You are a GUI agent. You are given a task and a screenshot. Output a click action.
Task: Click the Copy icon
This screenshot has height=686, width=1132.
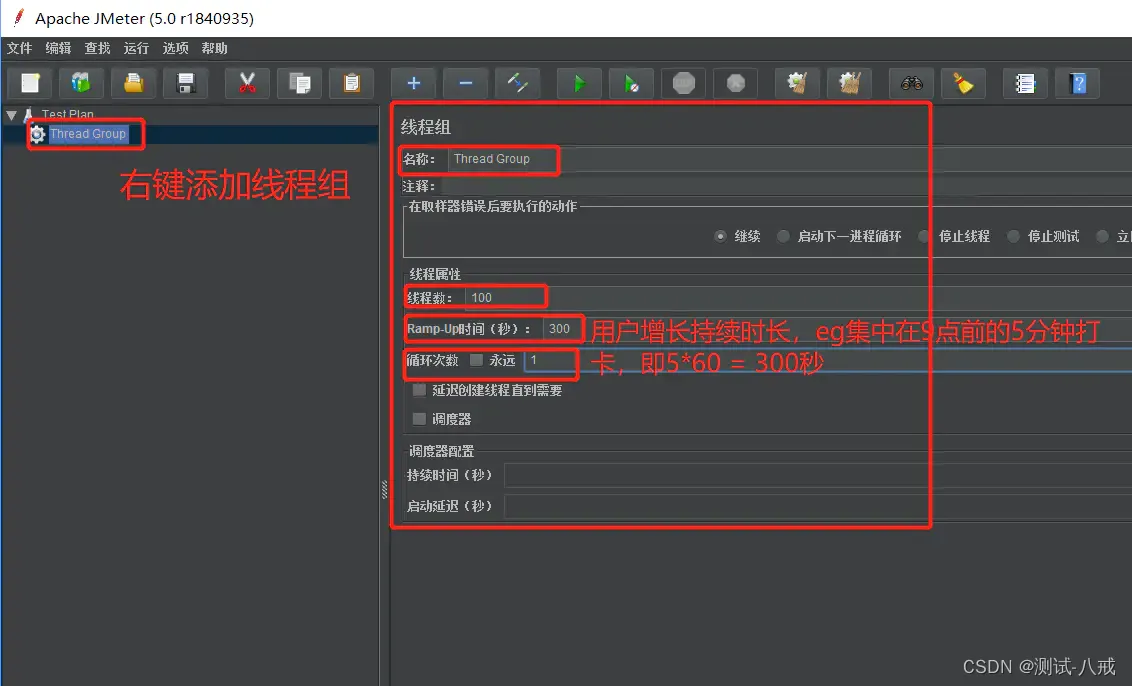[300, 84]
